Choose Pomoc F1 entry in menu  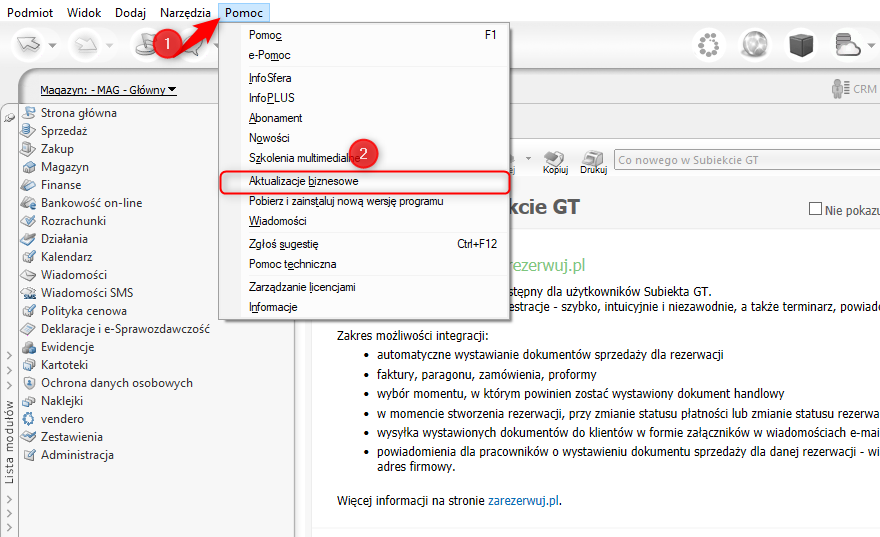tap(364, 35)
